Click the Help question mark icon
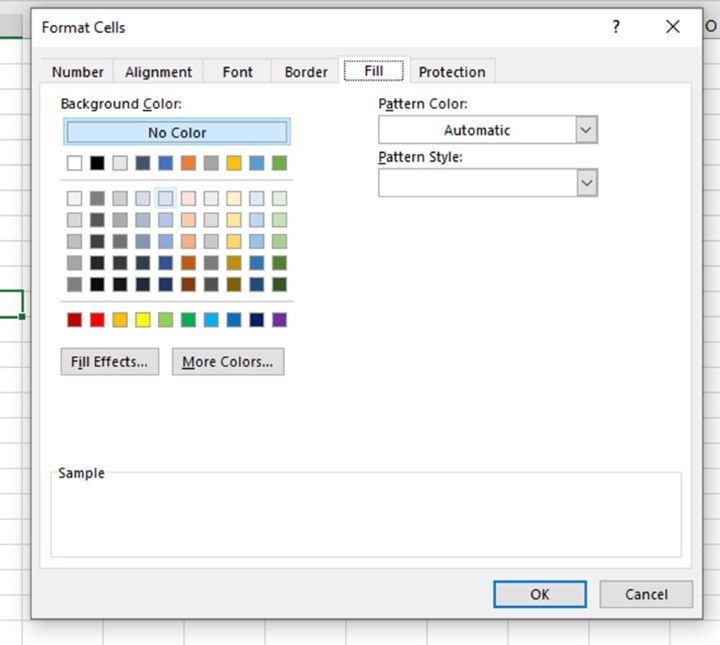Screen dimensions: 720x645 coord(616,27)
